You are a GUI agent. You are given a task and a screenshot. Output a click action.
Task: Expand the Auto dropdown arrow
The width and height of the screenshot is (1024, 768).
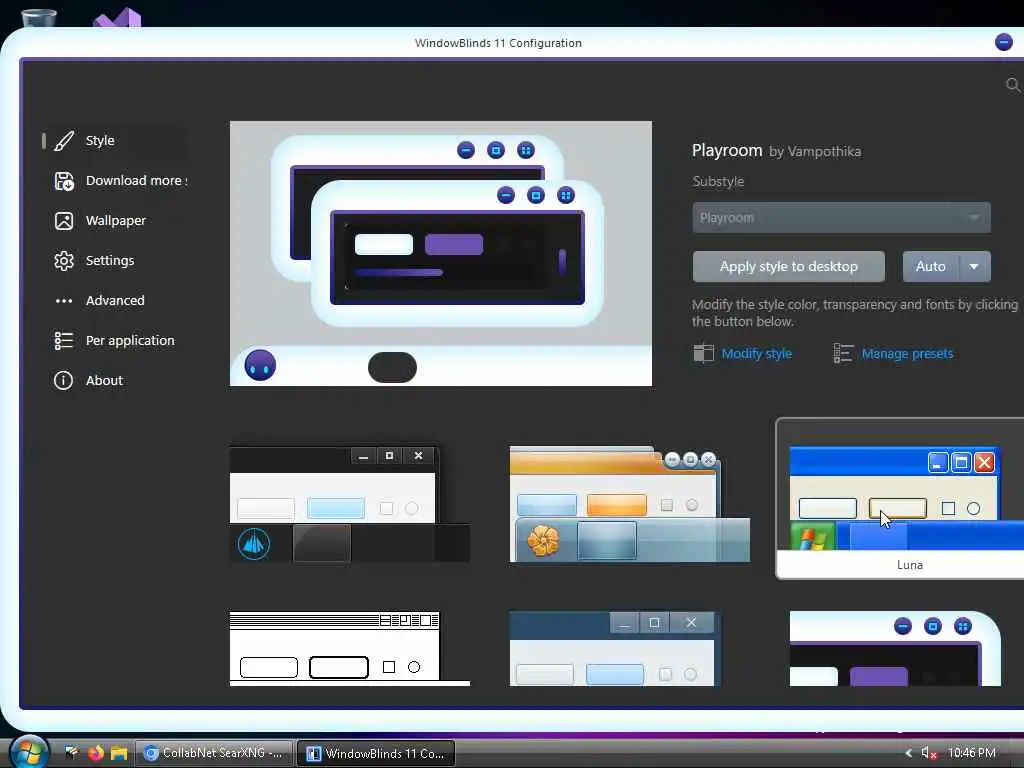[x=974, y=266]
